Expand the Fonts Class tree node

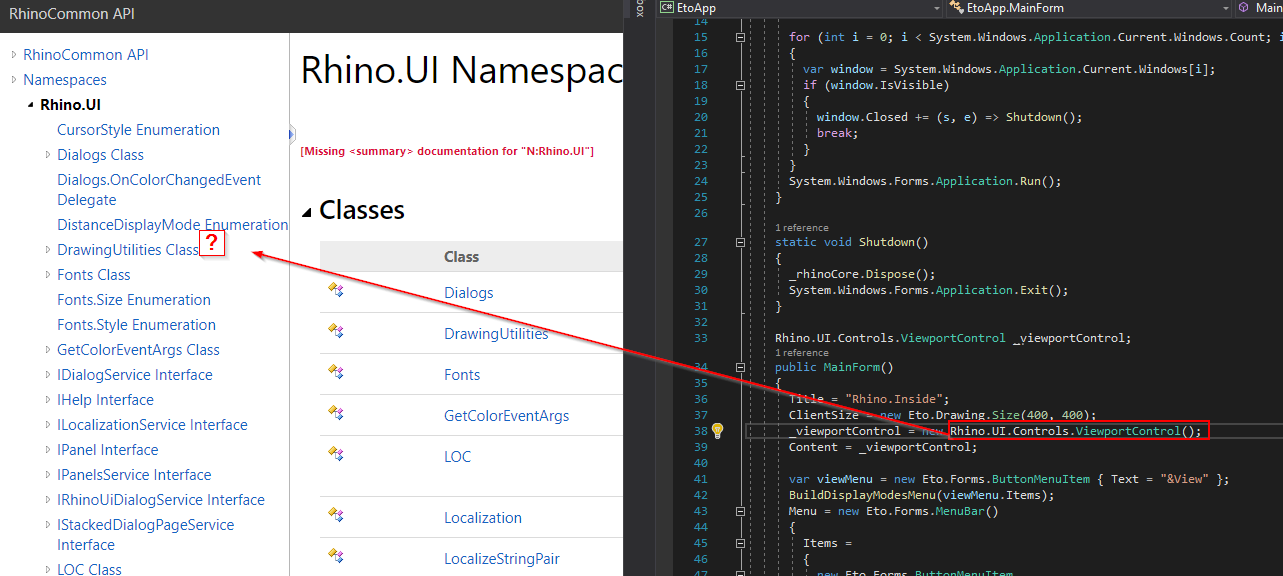coord(47,275)
